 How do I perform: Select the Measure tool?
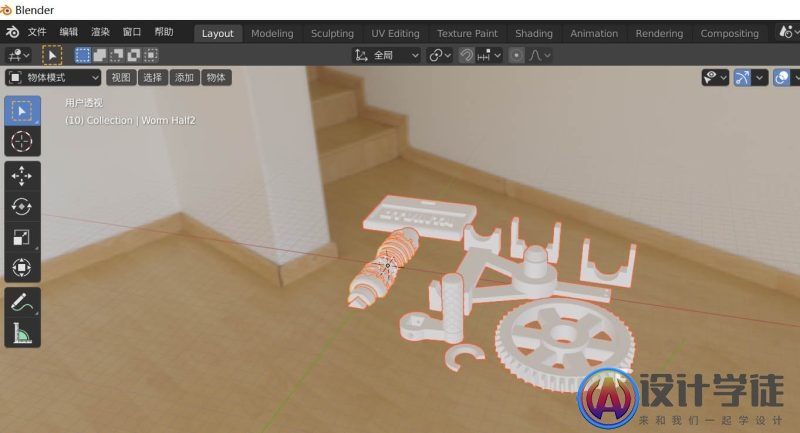pos(22,333)
